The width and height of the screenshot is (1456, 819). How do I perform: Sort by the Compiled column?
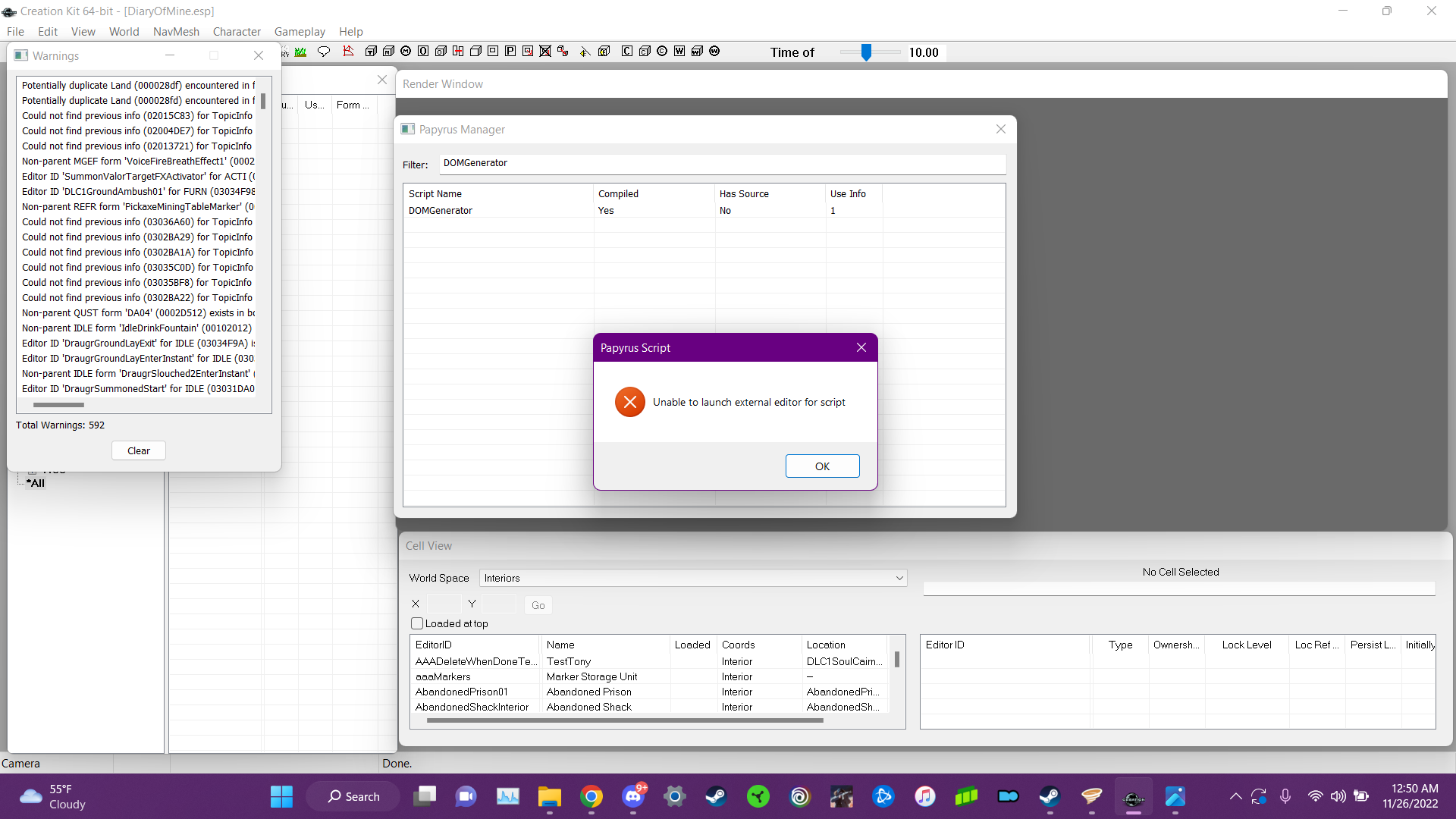coord(654,194)
